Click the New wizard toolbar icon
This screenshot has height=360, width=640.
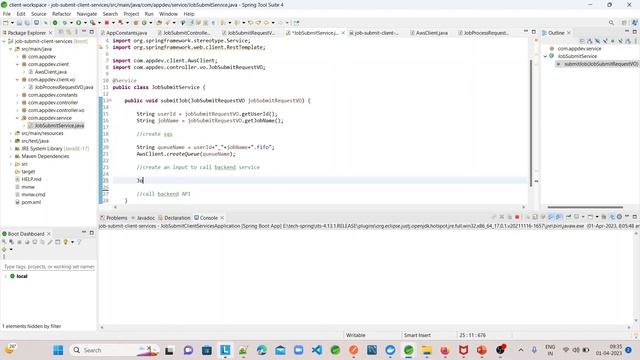point(6,23)
